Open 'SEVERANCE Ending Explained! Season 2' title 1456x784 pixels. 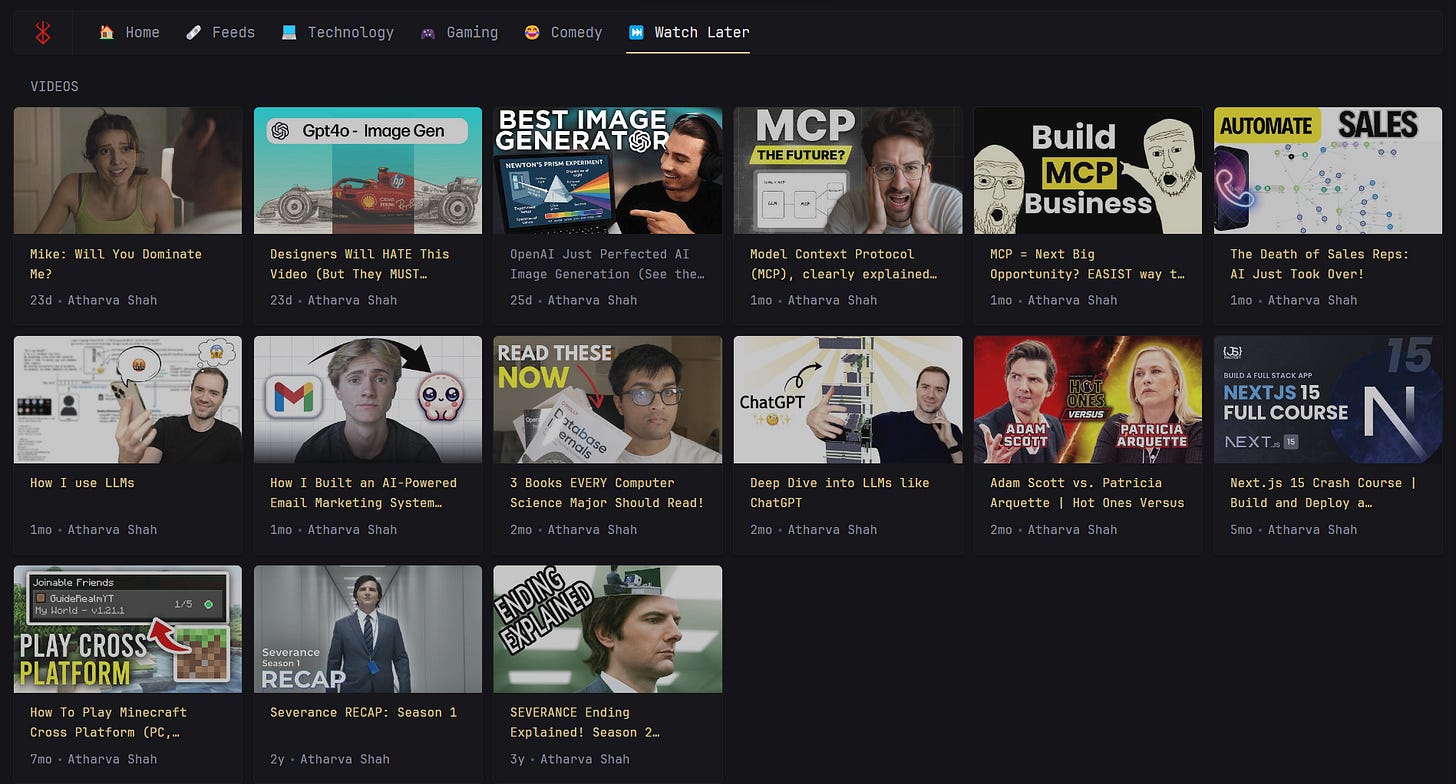585,722
